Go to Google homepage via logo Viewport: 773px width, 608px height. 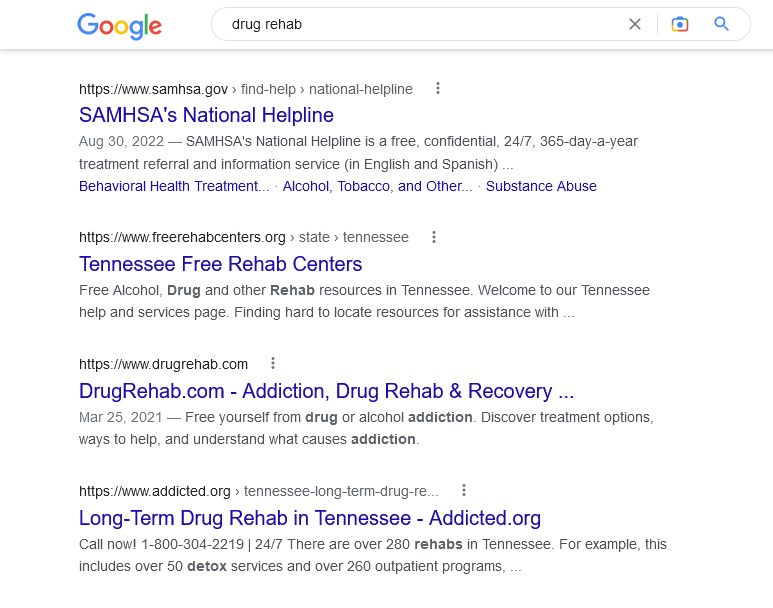click(119, 26)
